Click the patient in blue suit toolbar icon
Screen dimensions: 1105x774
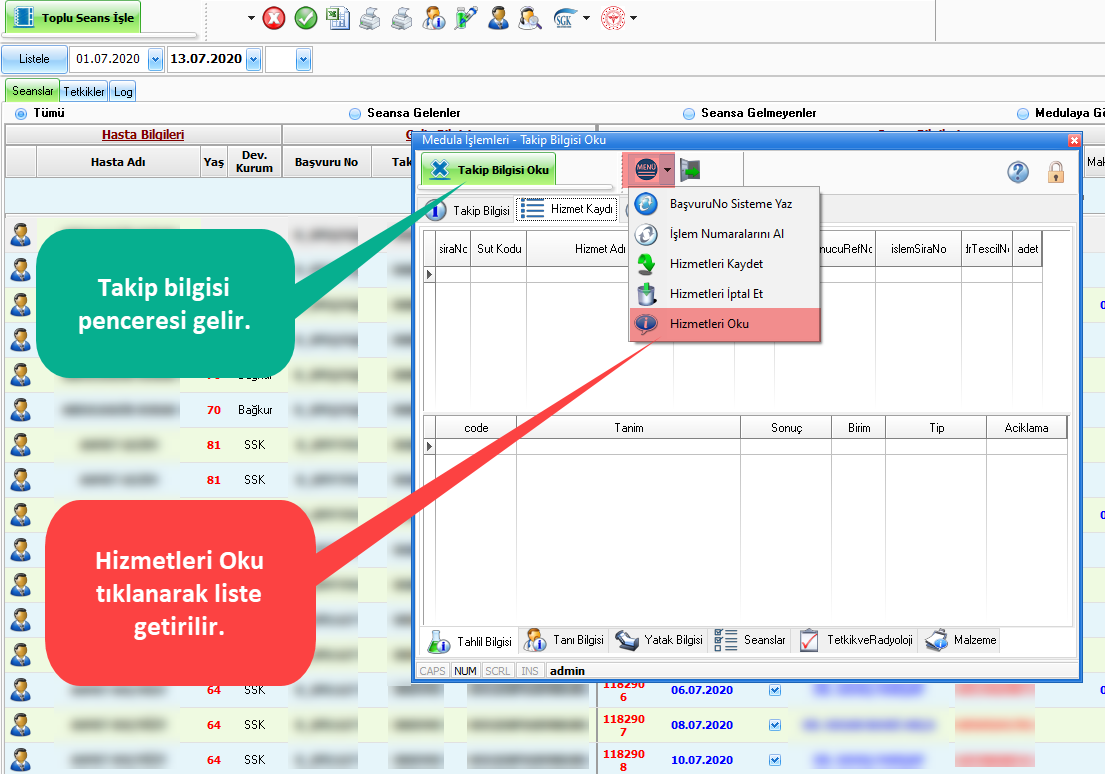[x=498, y=18]
